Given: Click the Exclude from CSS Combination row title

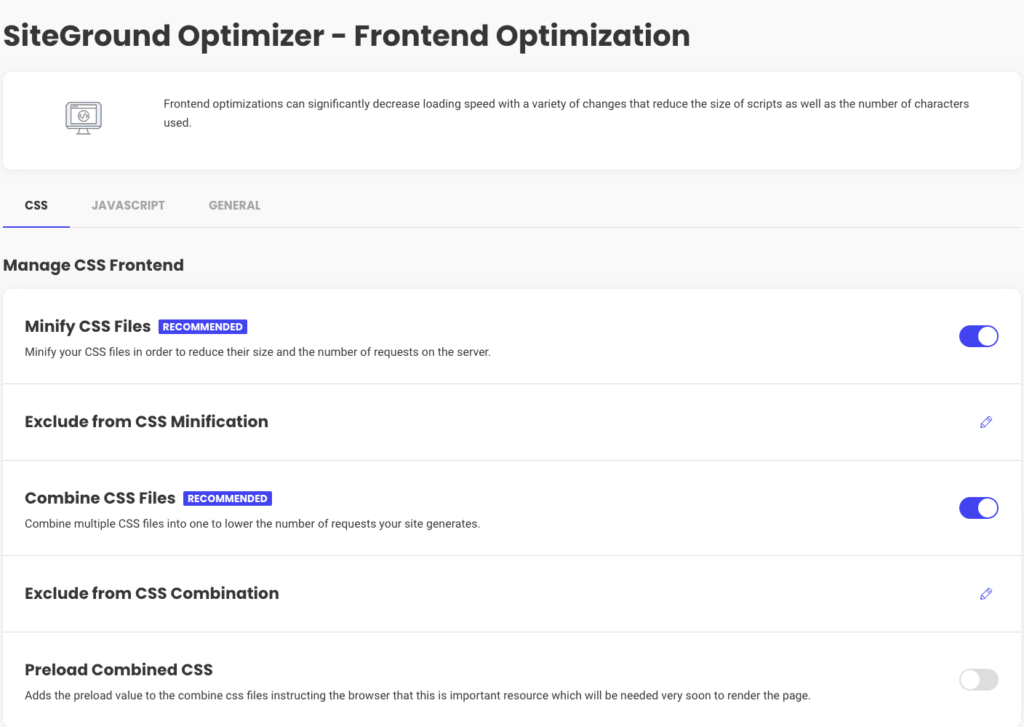Looking at the screenshot, I should click(152, 593).
